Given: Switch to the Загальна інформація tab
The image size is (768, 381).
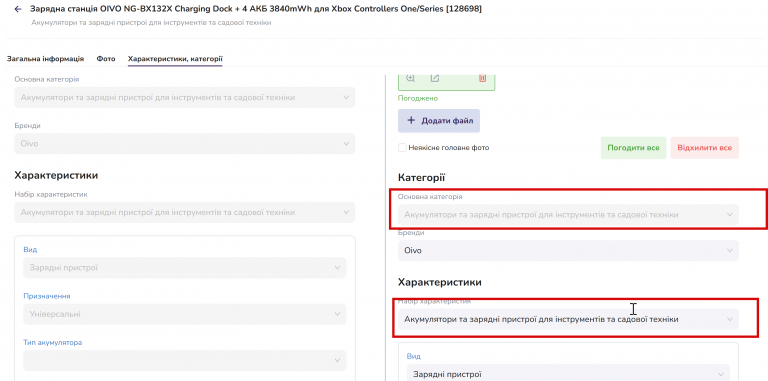Looking at the screenshot, I should coord(45,59).
